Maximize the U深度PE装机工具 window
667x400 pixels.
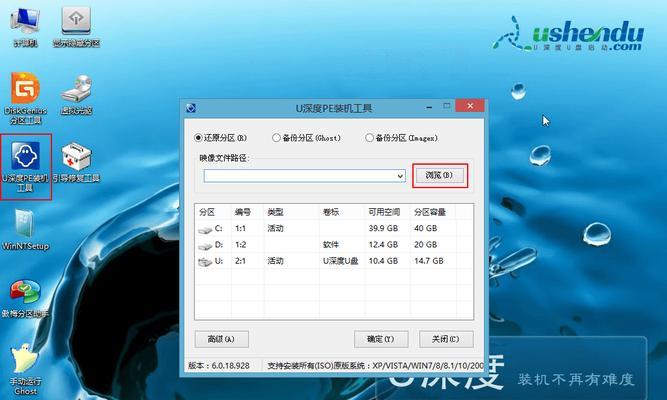(x=447, y=106)
